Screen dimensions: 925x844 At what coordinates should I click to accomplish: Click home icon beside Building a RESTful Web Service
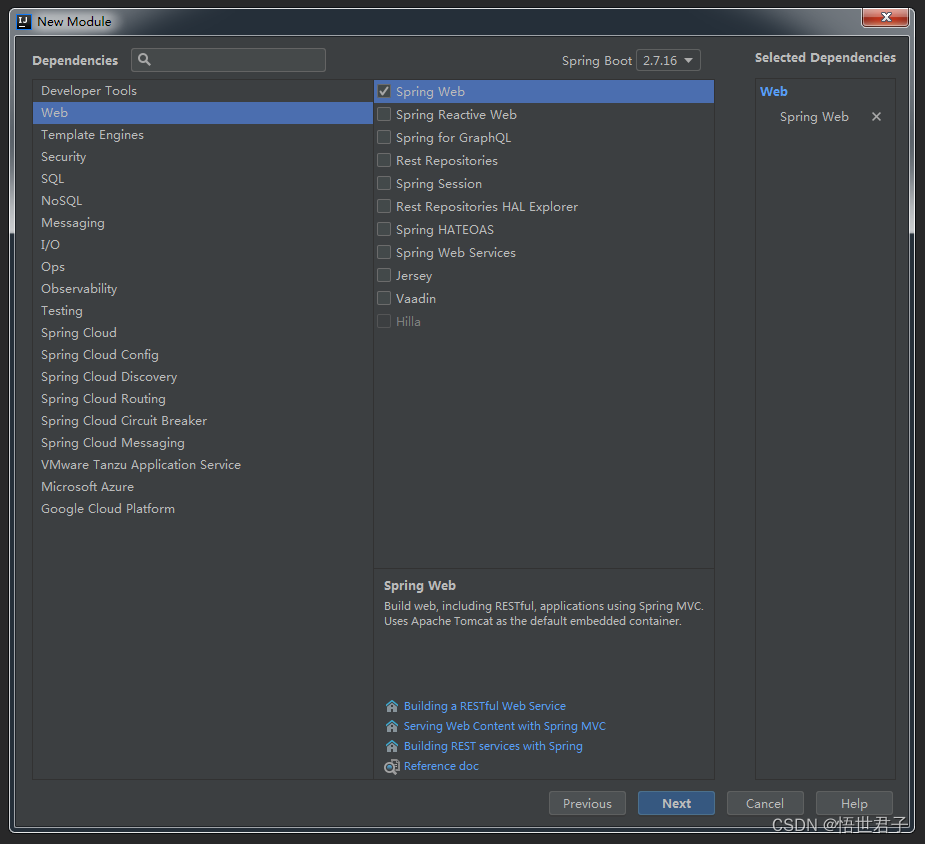coord(392,706)
